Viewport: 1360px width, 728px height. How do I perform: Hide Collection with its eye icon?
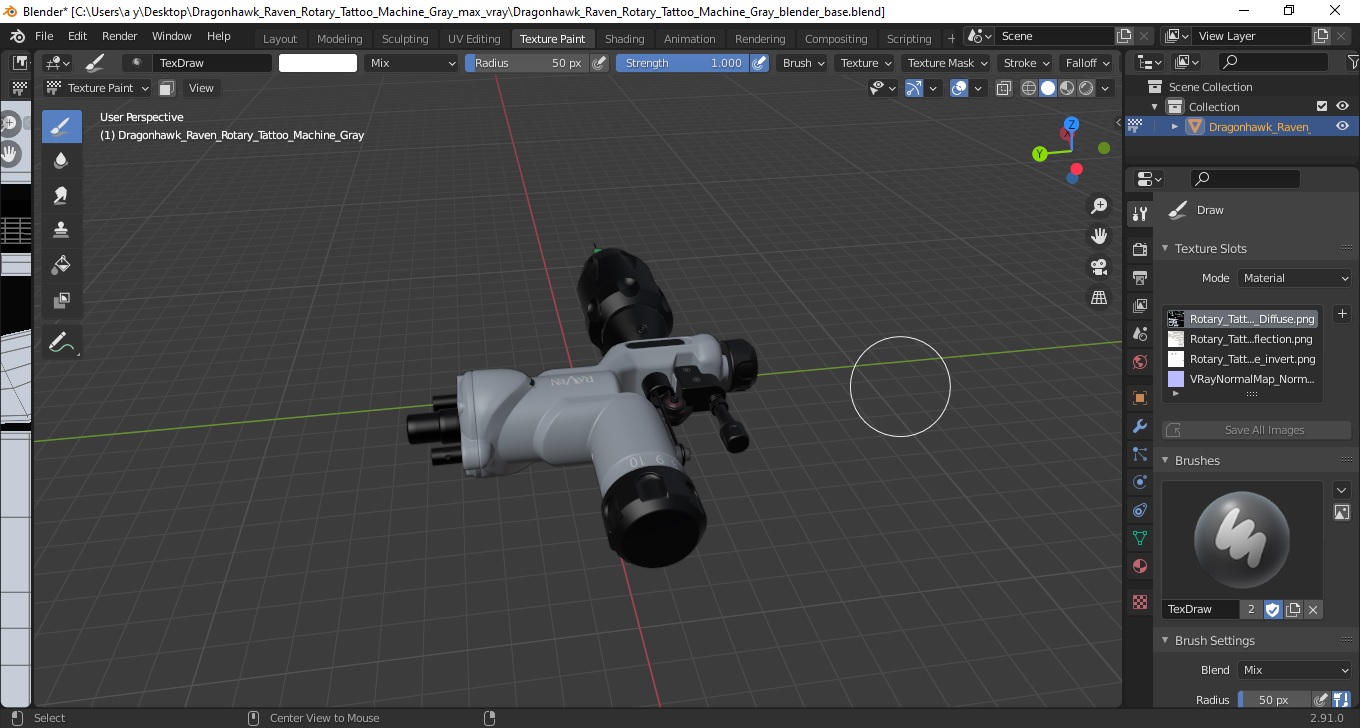click(1343, 106)
